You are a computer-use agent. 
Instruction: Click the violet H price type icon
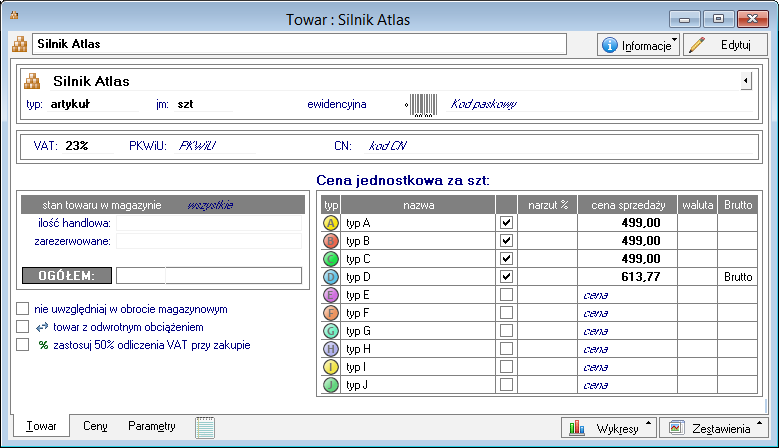[330, 349]
